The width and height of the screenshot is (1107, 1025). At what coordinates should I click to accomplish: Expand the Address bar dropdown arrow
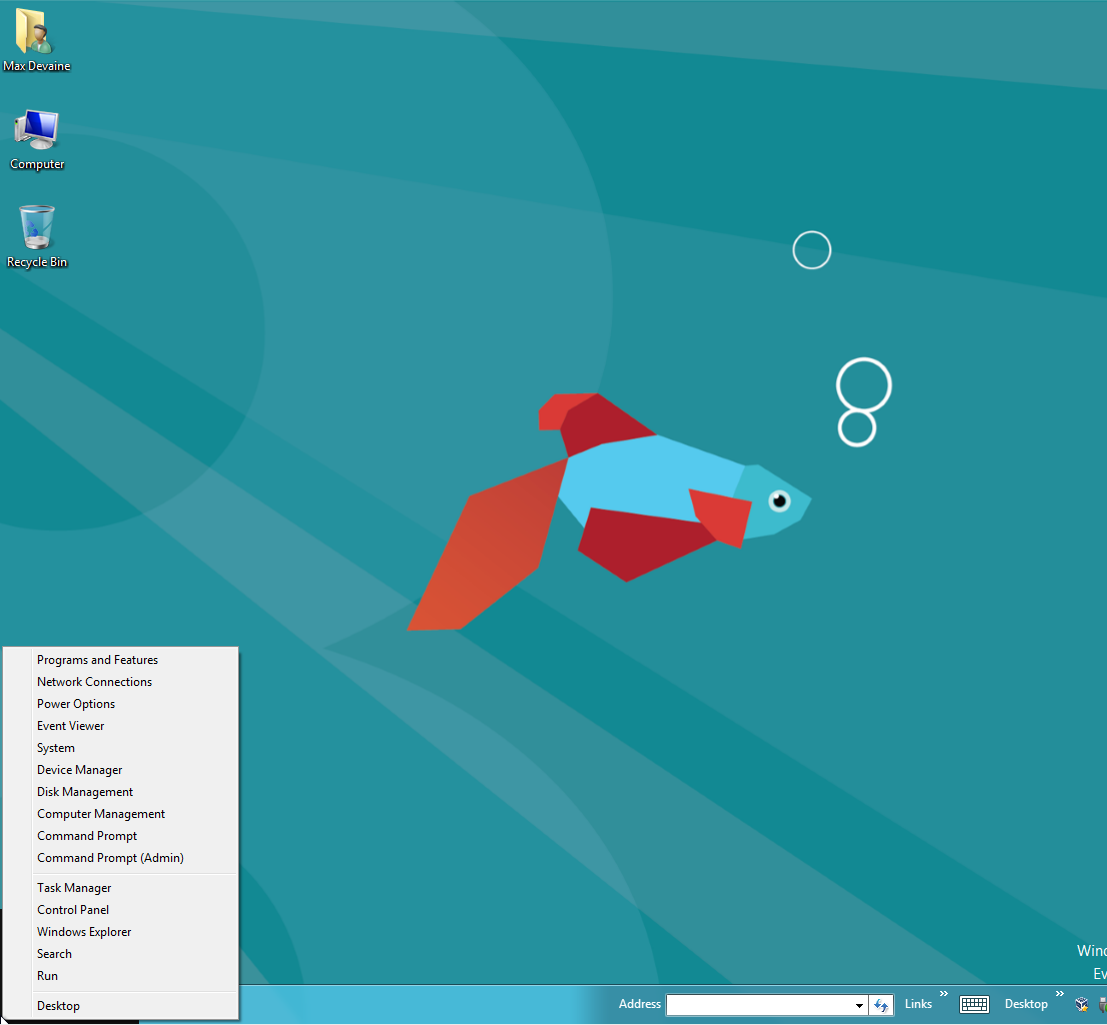[x=858, y=1005]
